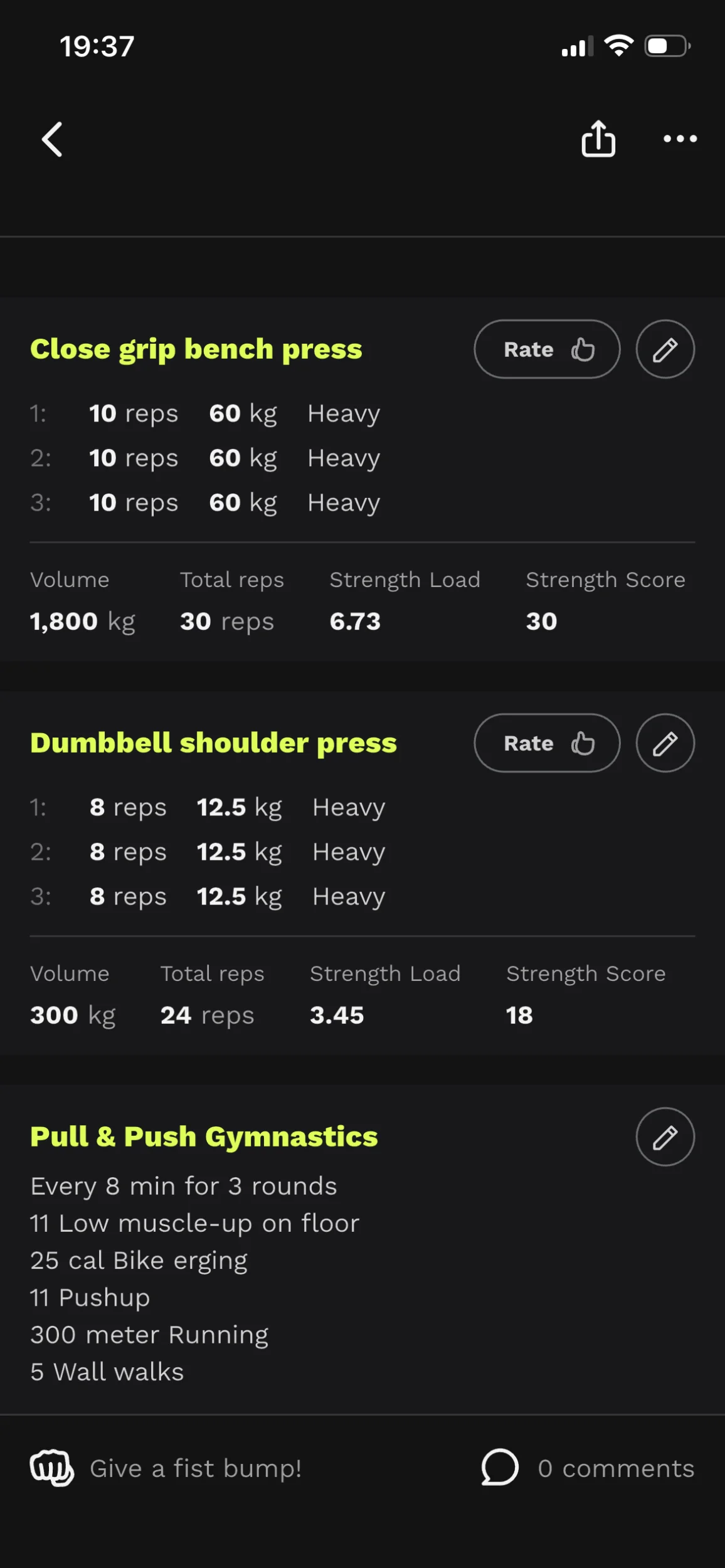The width and height of the screenshot is (725, 1568).
Task: Select the Close grip bench press title
Action: [x=196, y=349]
